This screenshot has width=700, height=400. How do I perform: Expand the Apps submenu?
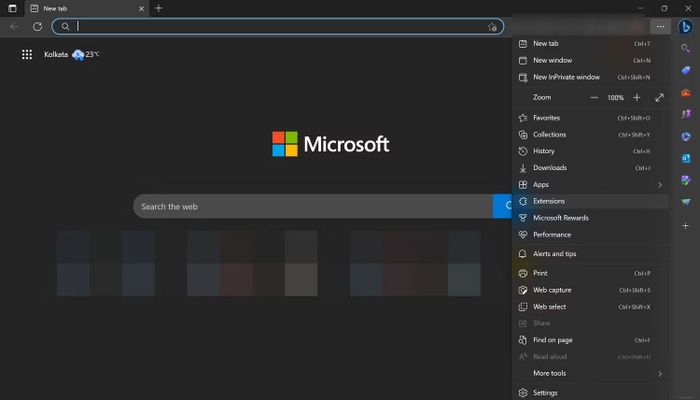[591, 184]
